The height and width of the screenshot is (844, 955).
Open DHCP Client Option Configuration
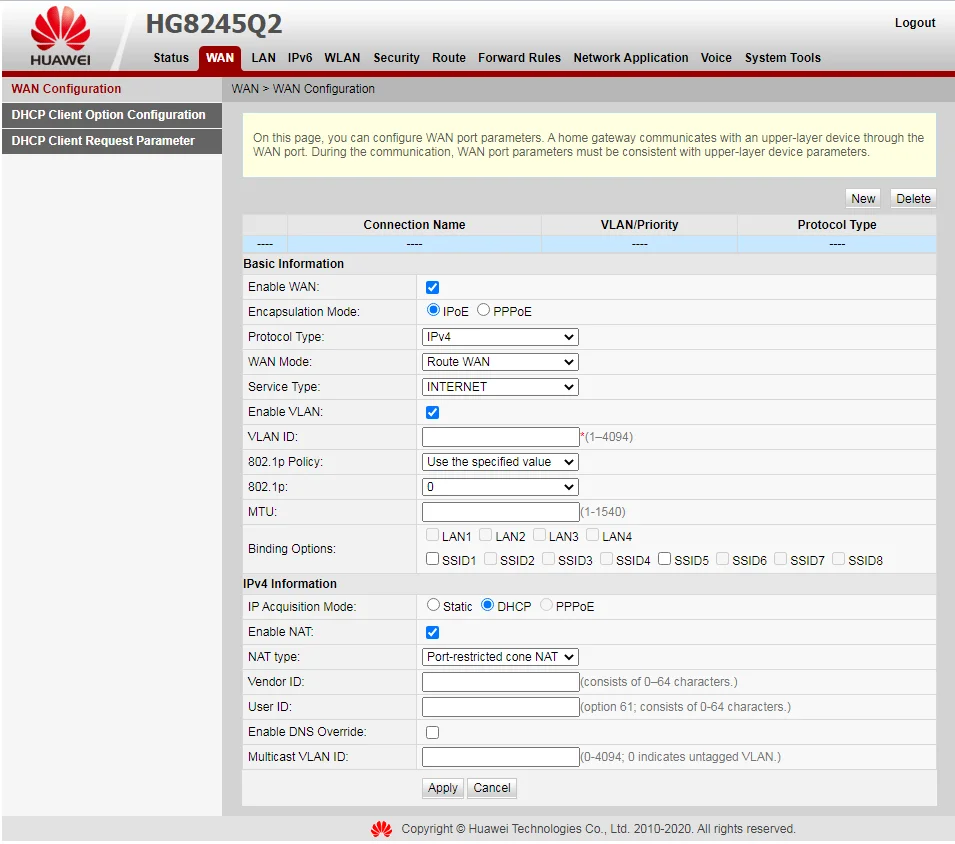click(109, 115)
